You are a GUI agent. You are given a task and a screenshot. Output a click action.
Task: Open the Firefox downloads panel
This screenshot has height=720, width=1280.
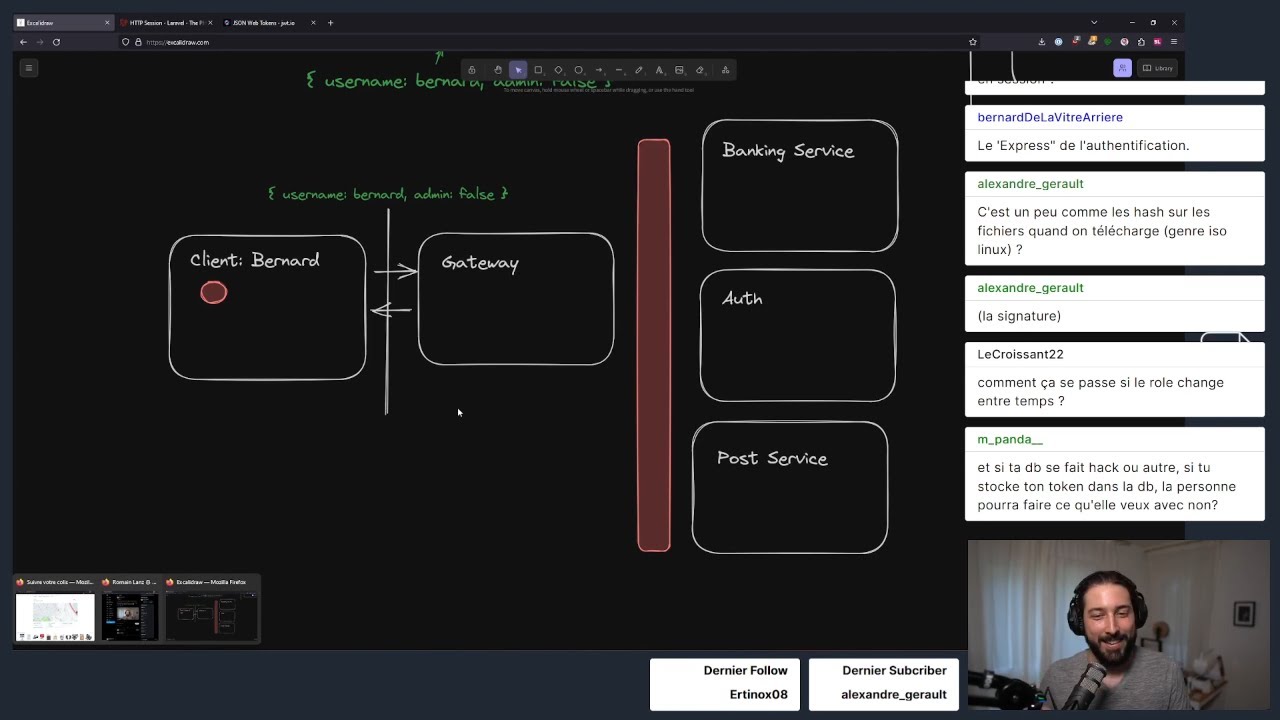1042,42
